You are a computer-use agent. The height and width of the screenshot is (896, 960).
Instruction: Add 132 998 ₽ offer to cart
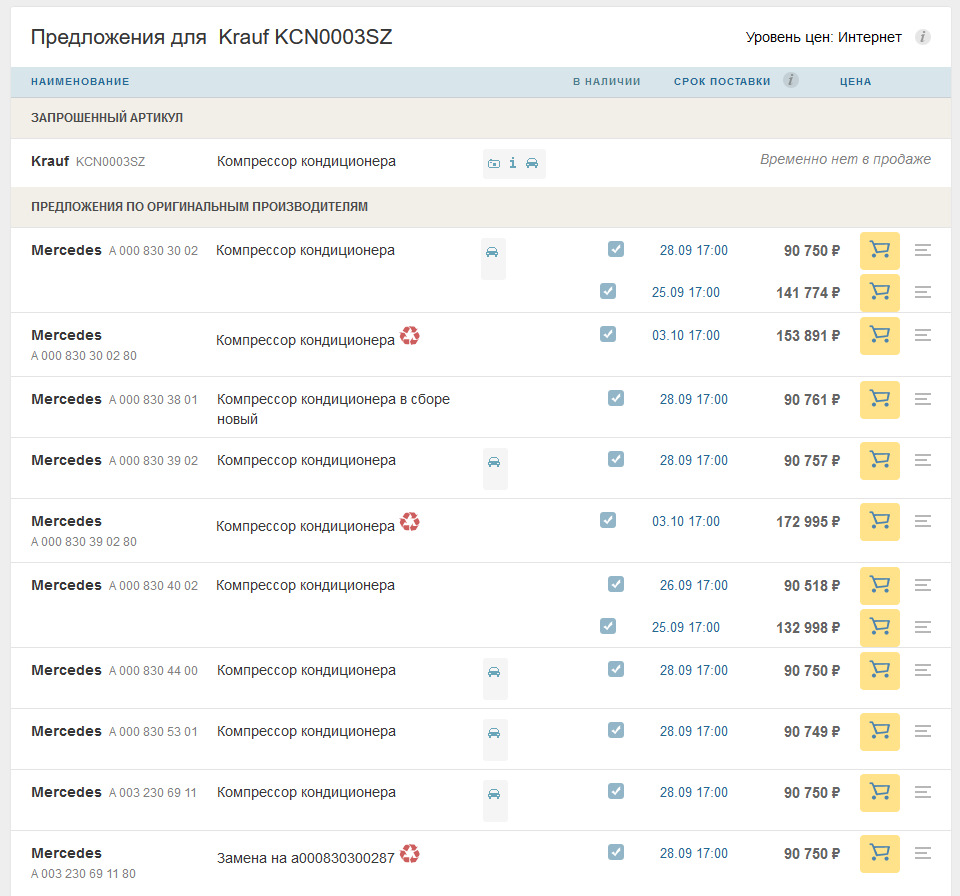[880, 627]
